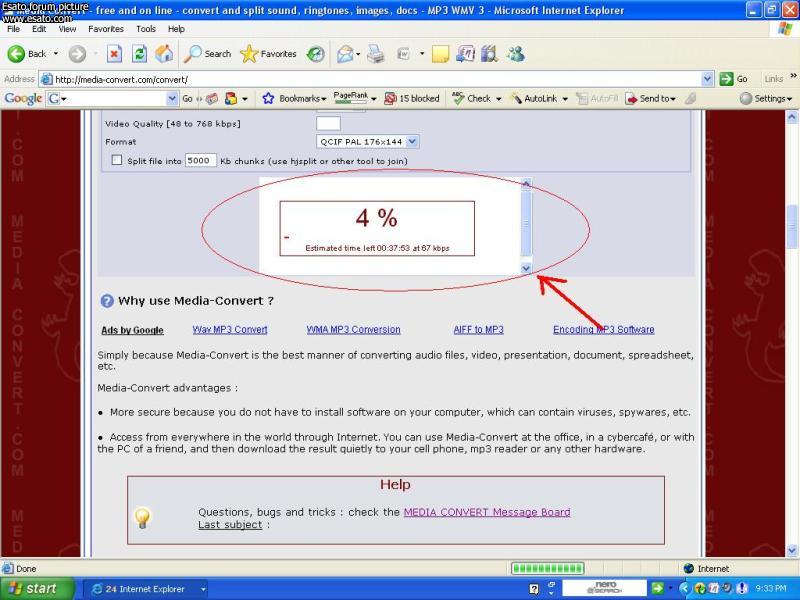Click the Edit with Word icon
The image size is (800, 600).
[x=404, y=54]
